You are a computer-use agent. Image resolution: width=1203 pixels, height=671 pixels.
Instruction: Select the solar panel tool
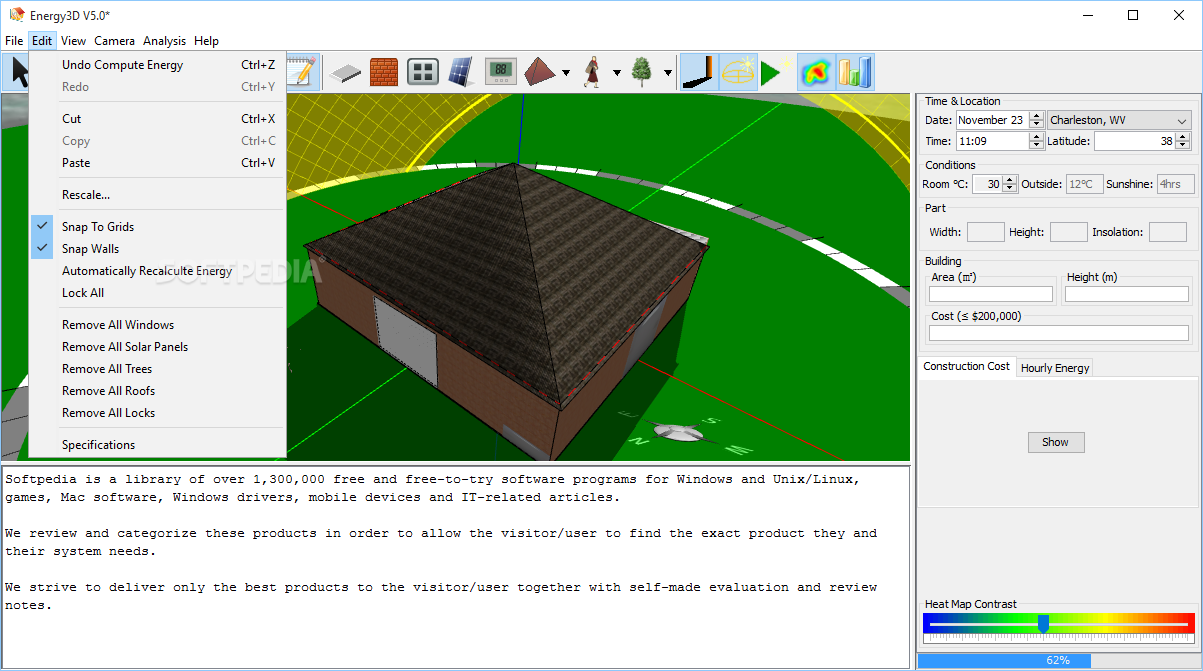pos(461,72)
